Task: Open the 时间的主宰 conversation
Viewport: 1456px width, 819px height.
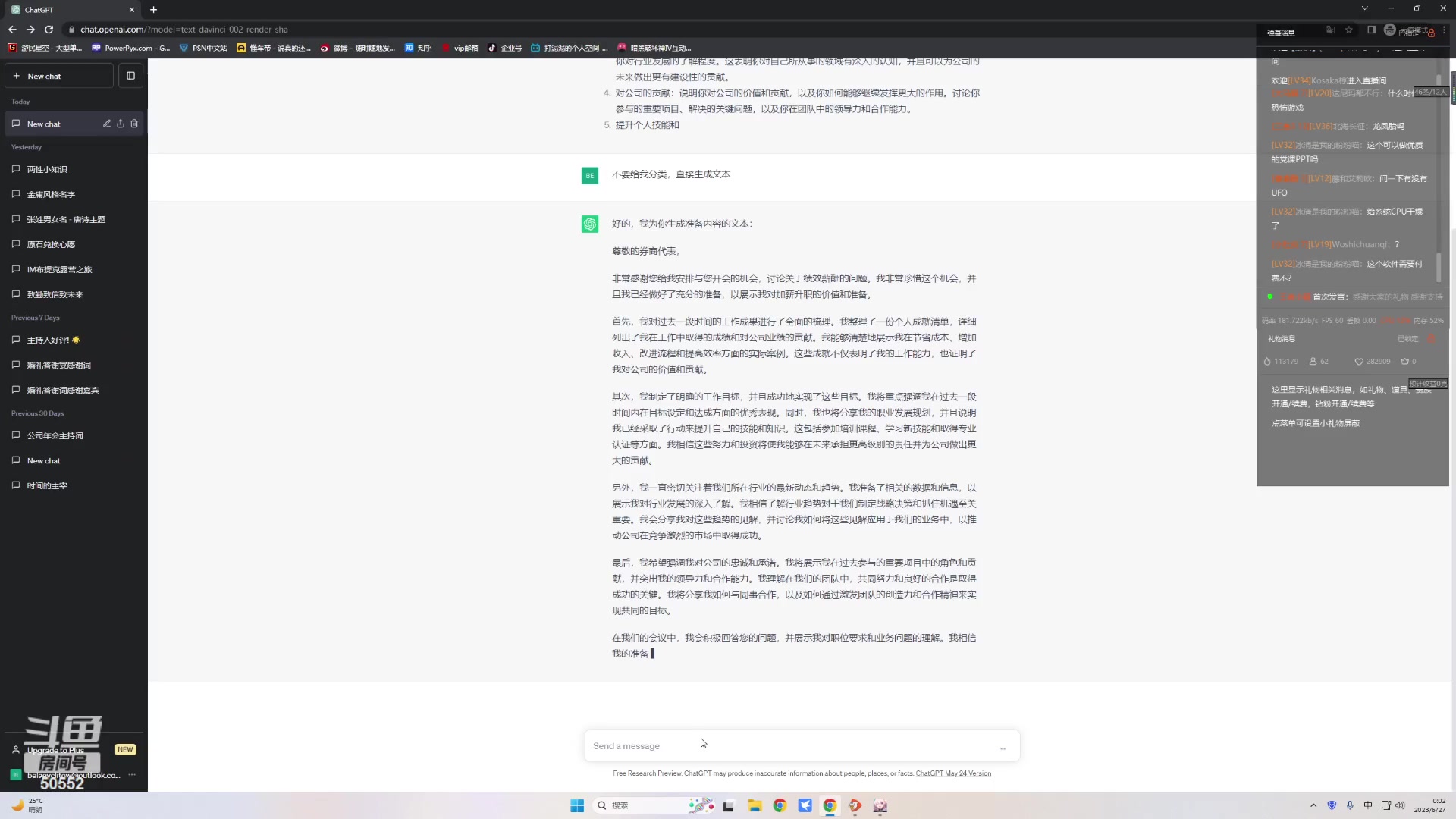Action: pos(74,485)
